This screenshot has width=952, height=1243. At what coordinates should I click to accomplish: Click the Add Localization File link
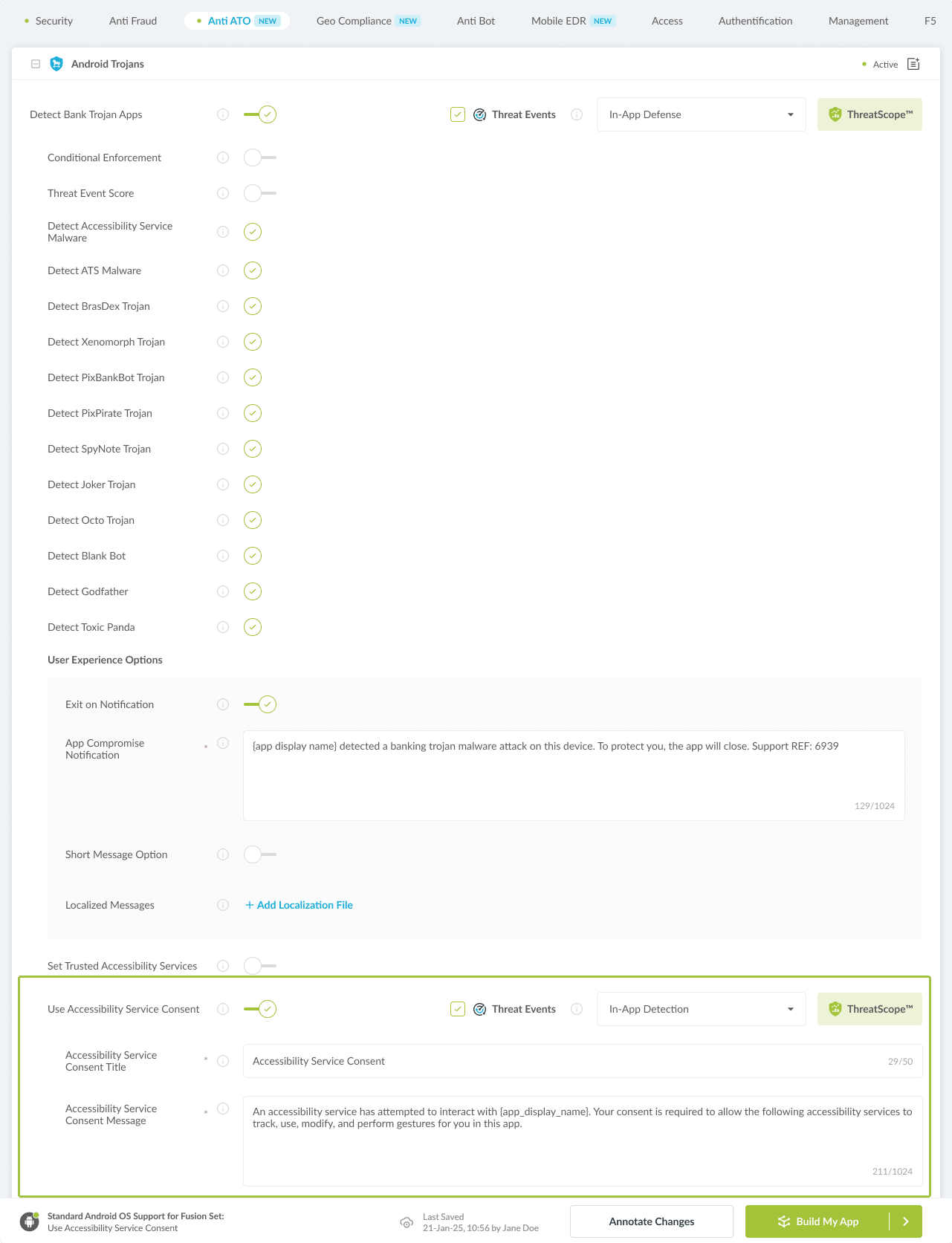pos(299,905)
